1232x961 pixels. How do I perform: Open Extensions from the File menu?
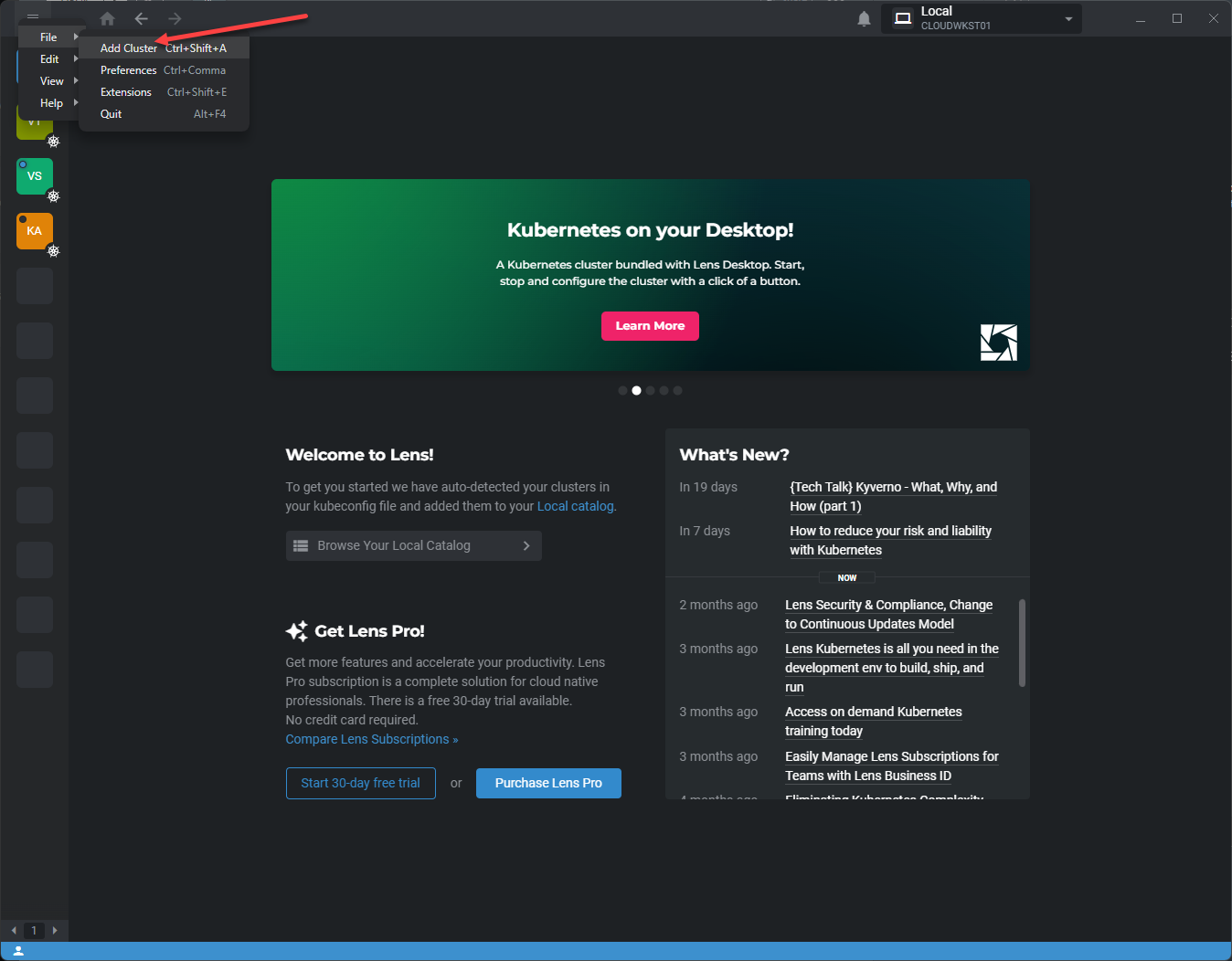coord(164,92)
